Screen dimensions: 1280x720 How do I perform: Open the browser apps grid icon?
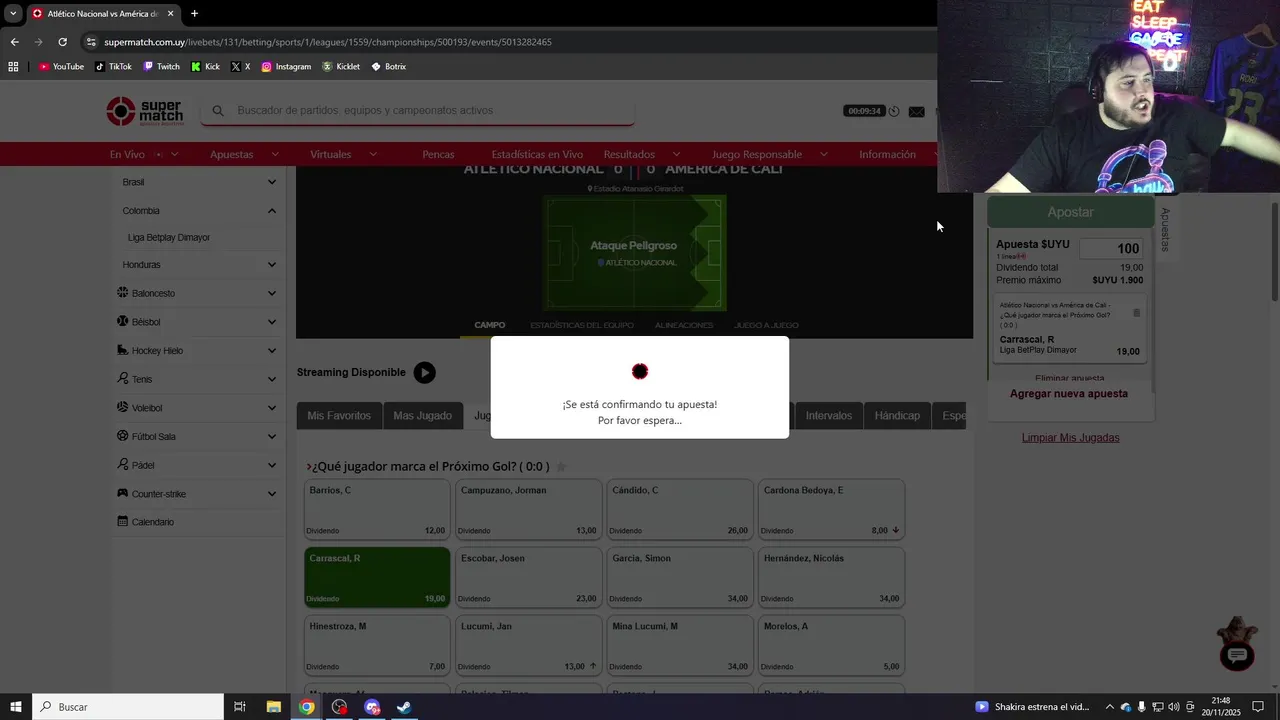click(x=13, y=67)
